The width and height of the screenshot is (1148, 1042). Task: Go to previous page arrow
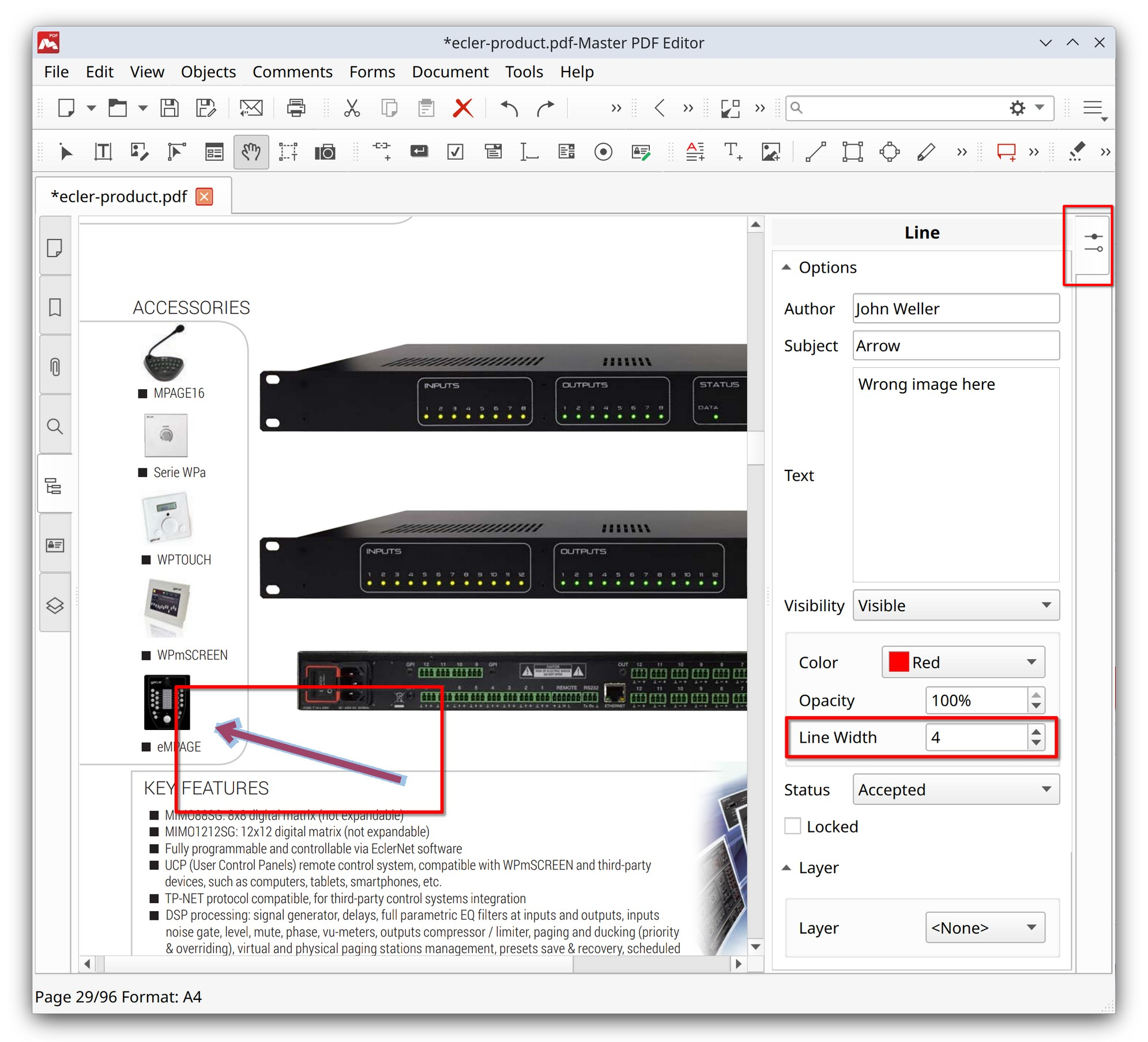[x=660, y=108]
